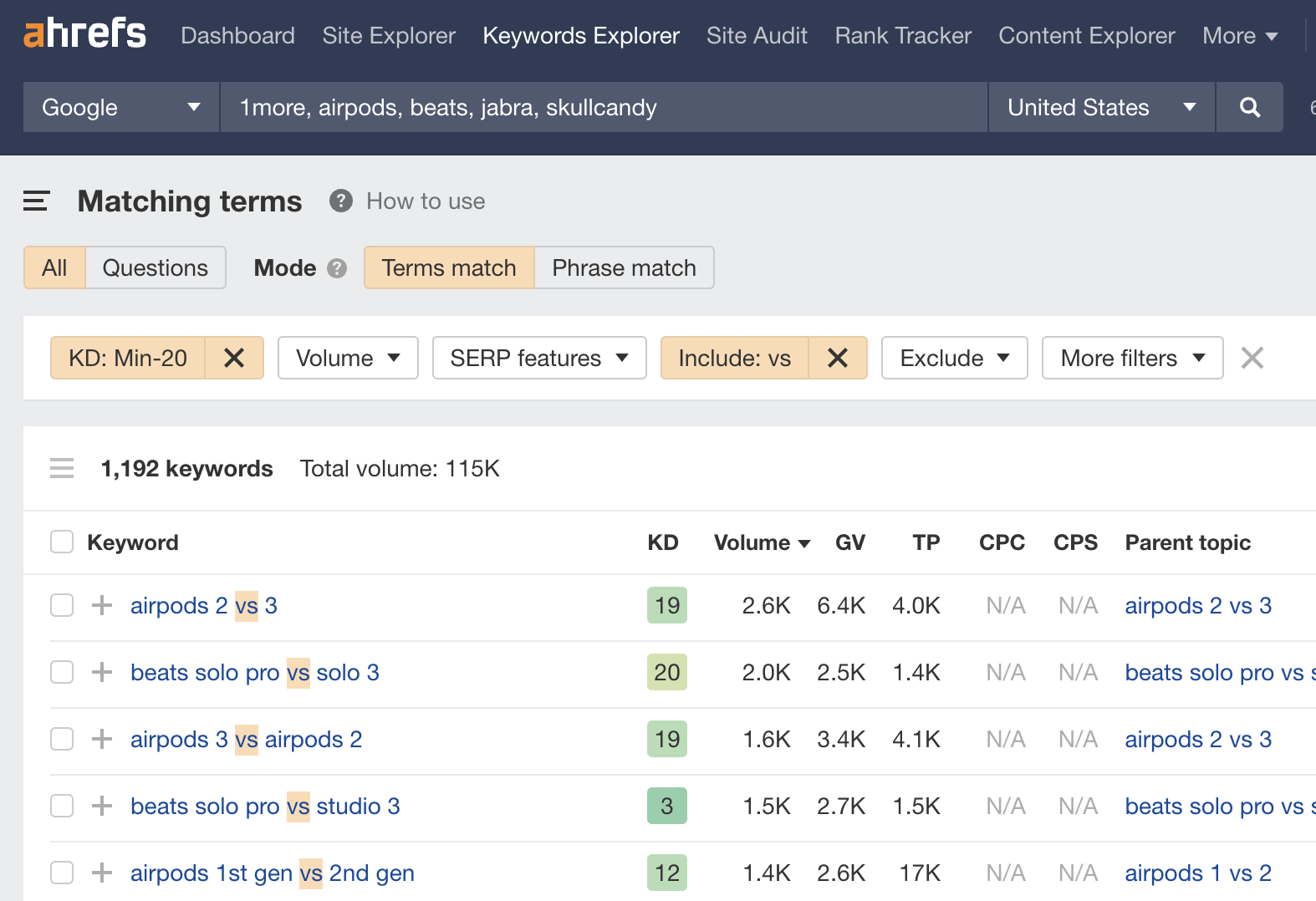Click the CPS column header
This screenshot has width=1316, height=901.
tap(1075, 542)
